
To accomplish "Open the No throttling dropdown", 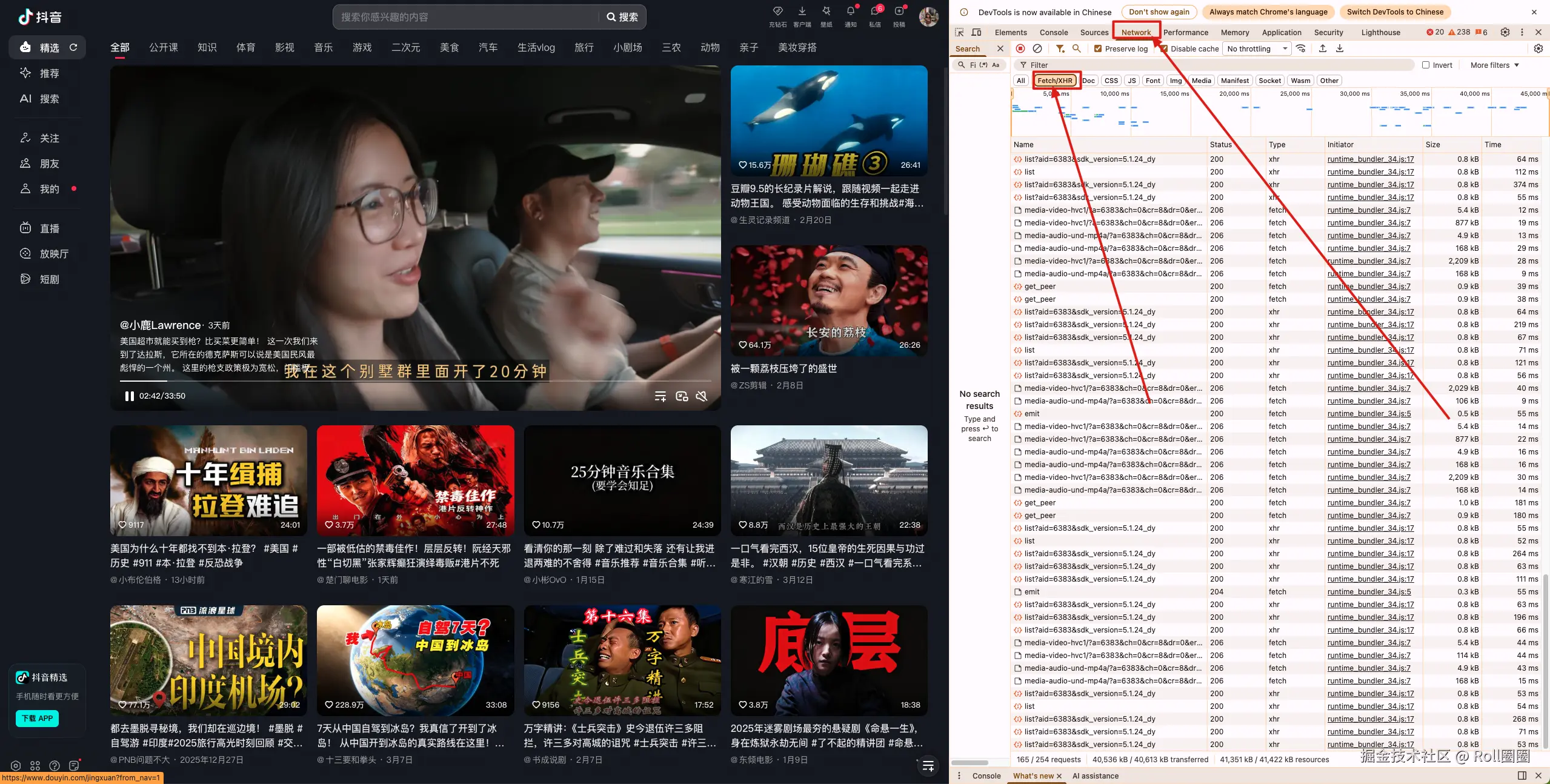I will click(1256, 48).
